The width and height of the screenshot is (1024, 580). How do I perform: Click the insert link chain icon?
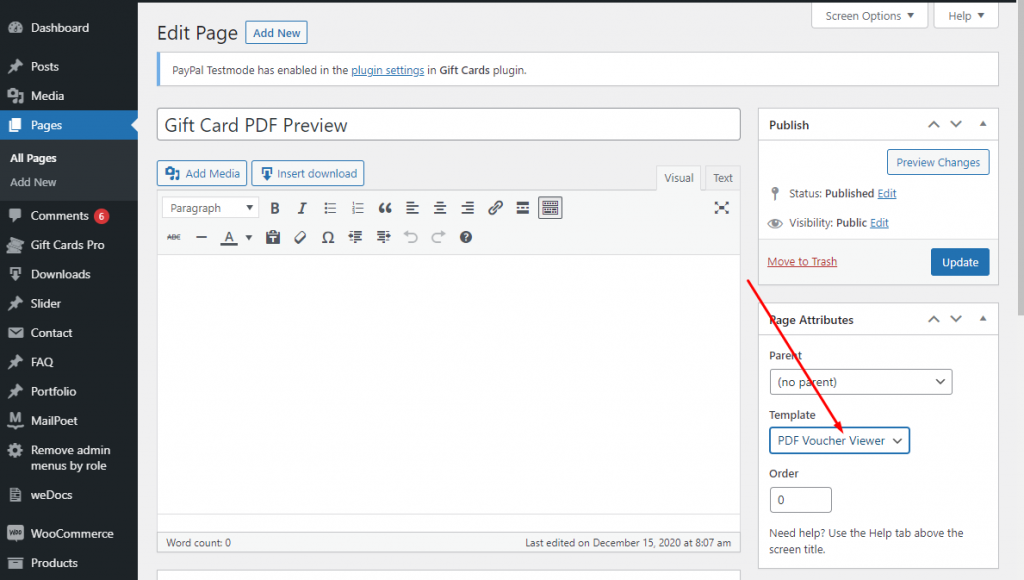coord(495,208)
